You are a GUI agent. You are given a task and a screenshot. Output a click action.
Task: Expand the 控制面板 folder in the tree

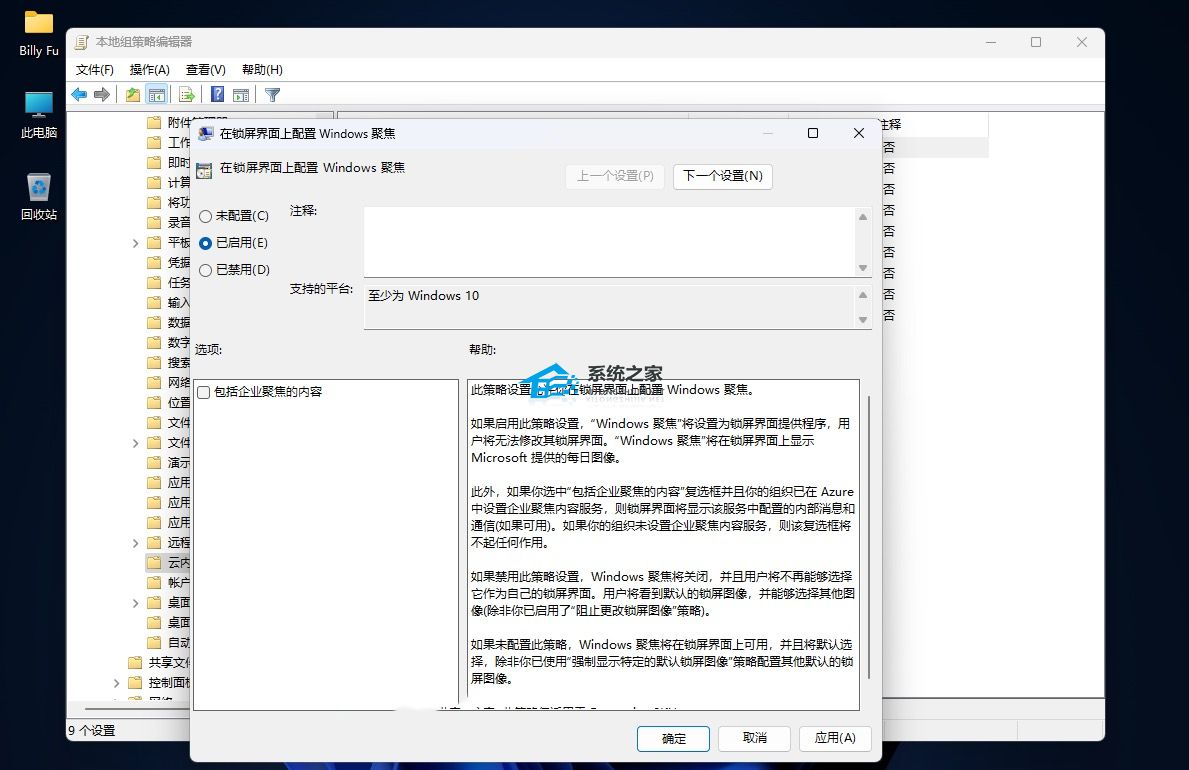coord(116,683)
